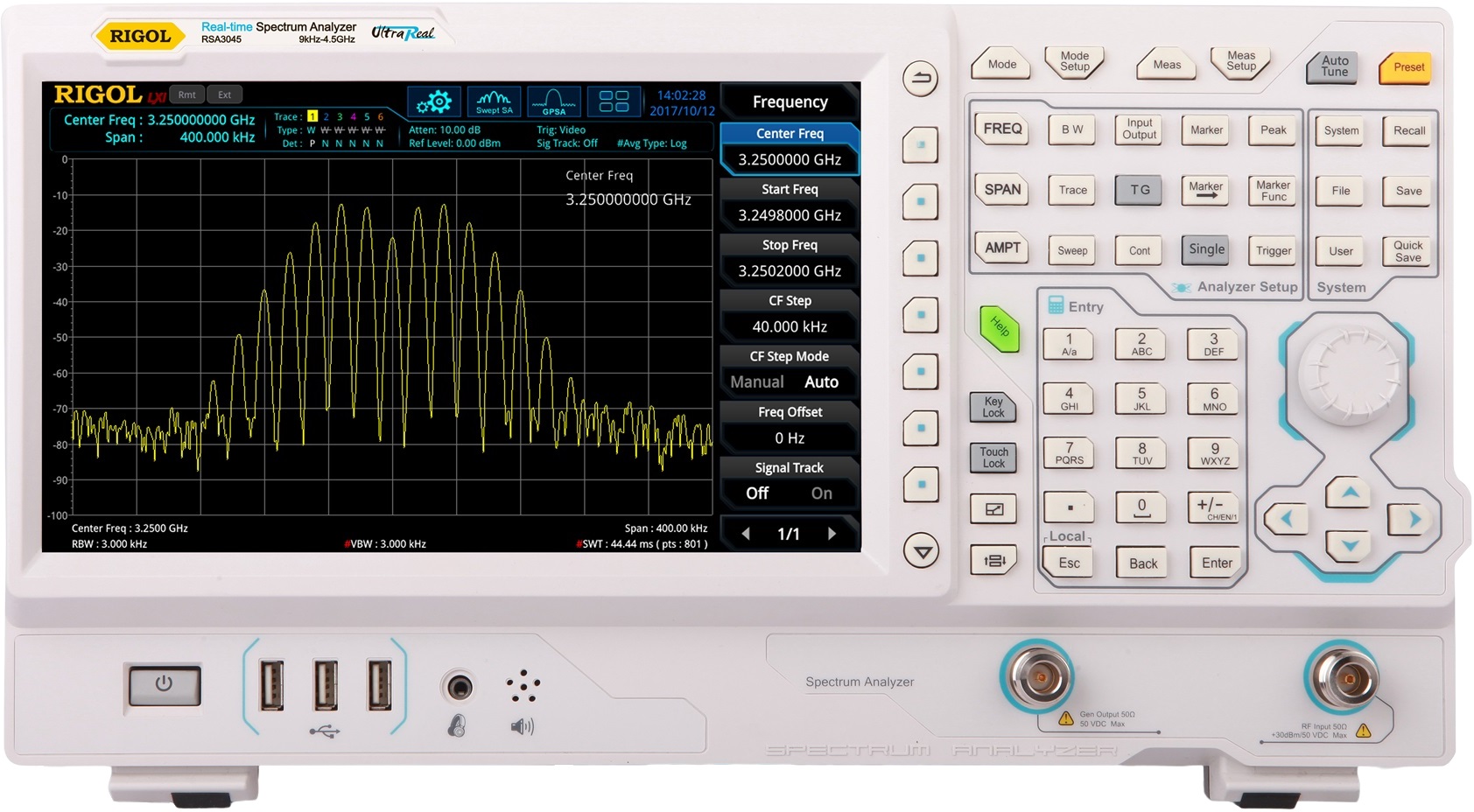Tap the Auto Tune key
This screenshot has width=1474, height=812.
click(1334, 66)
